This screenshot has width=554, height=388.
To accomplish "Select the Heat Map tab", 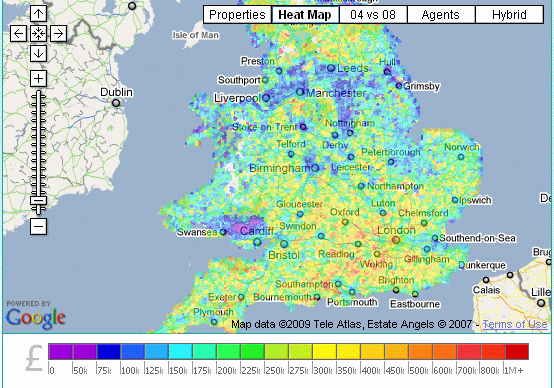I will [x=305, y=15].
